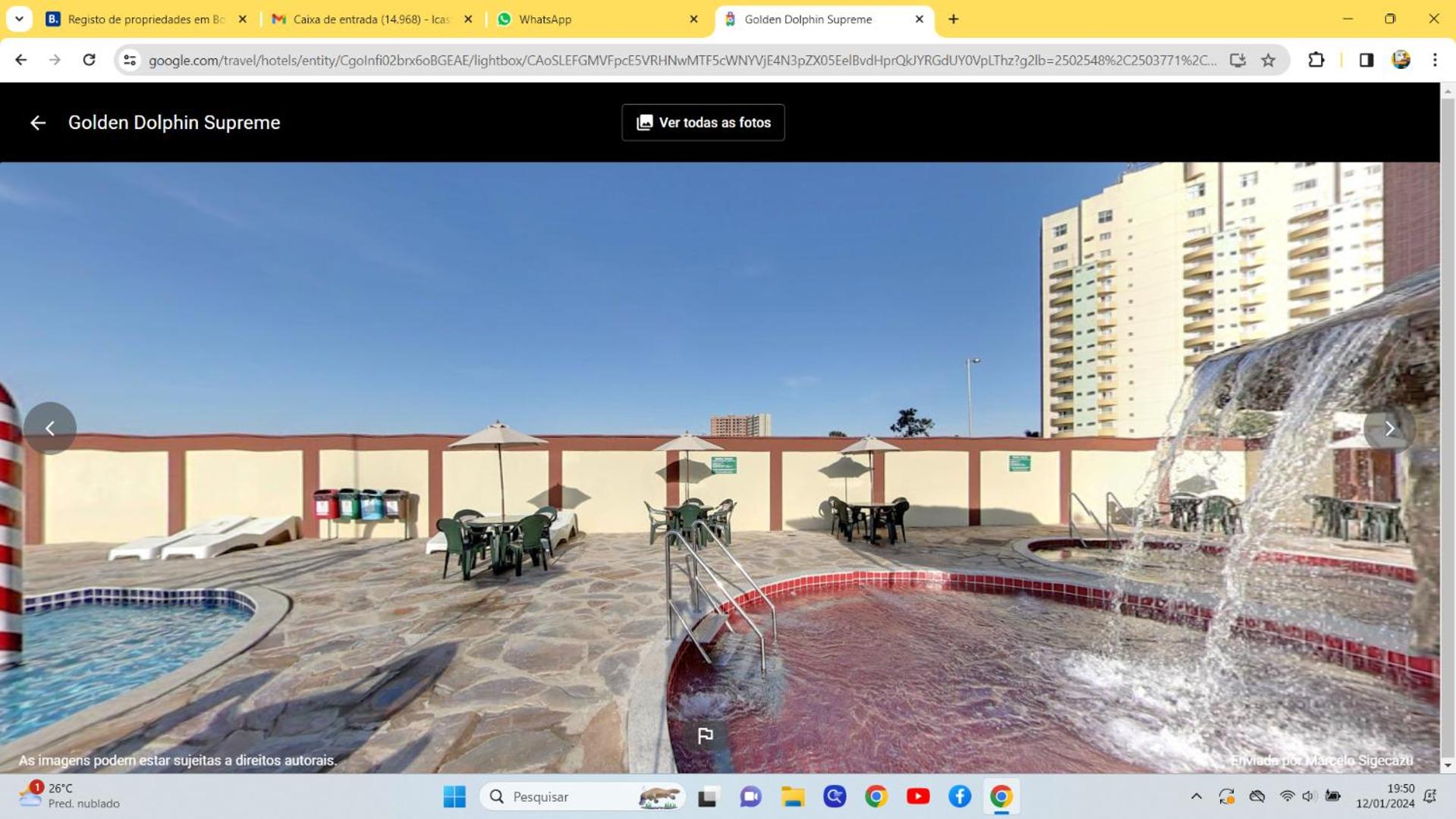Toggle the browser side panel
The image size is (1456, 819).
(x=1366, y=60)
